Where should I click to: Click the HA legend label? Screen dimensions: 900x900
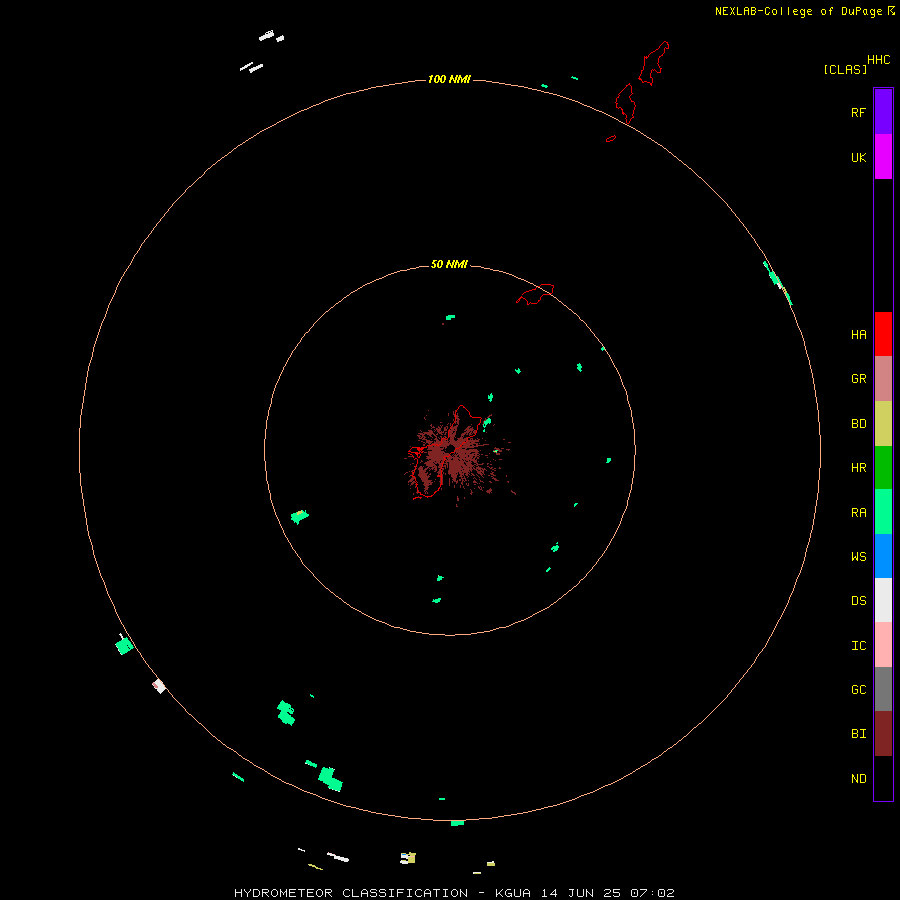point(858,334)
